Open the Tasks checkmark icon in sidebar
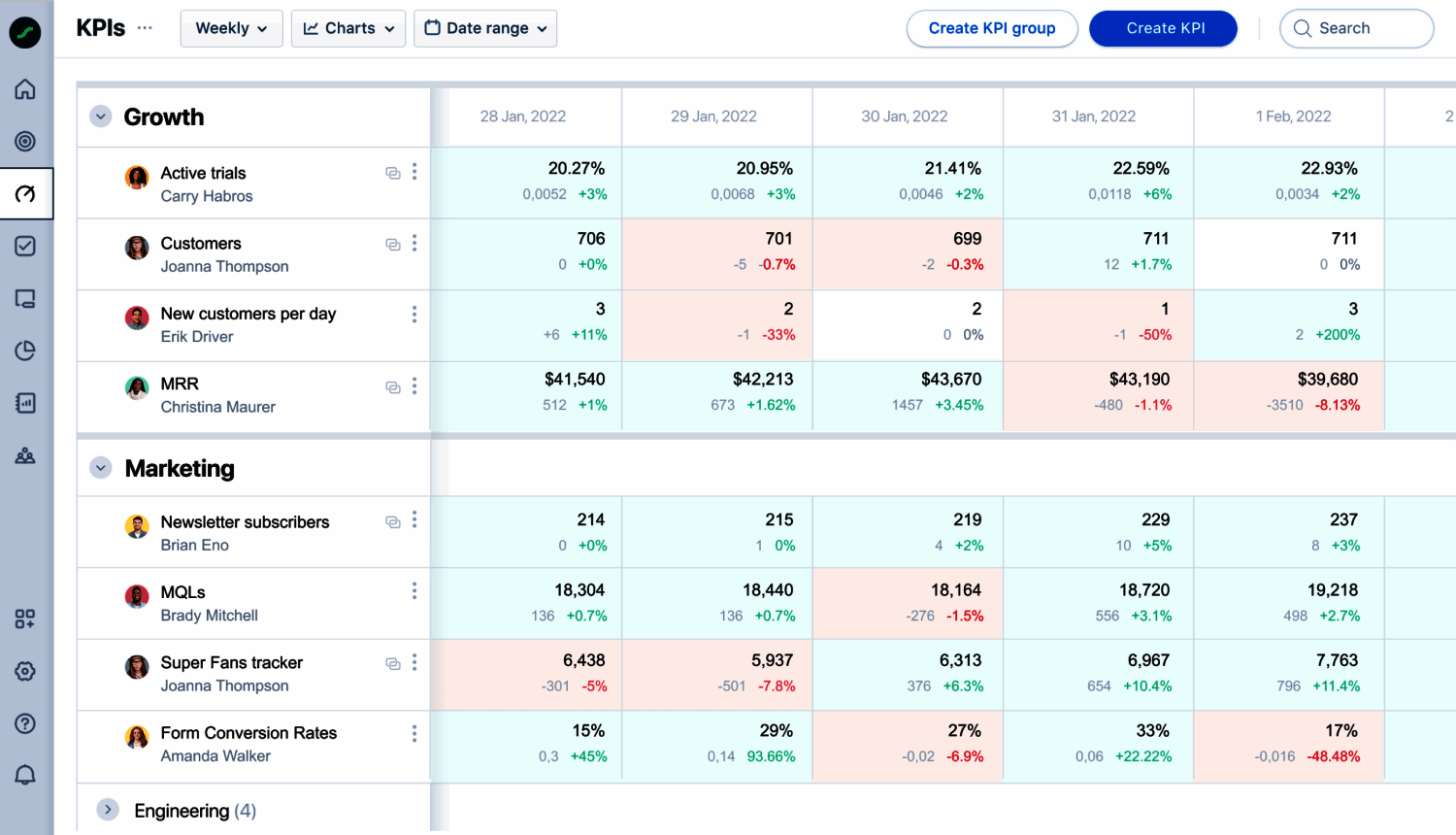The image size is (1456, 835). pos(25,246)
